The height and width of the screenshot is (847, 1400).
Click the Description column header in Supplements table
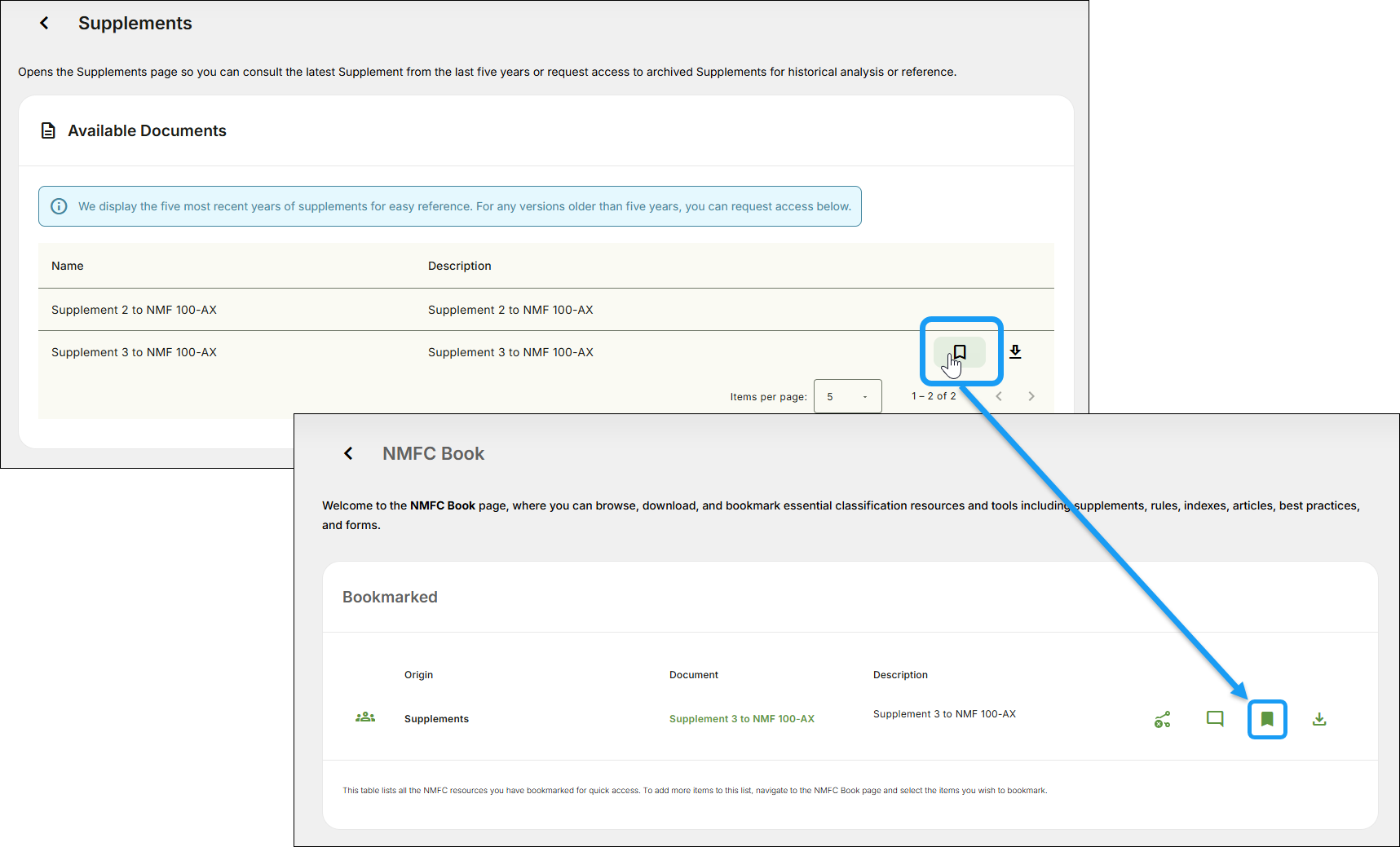pos(460,266)
